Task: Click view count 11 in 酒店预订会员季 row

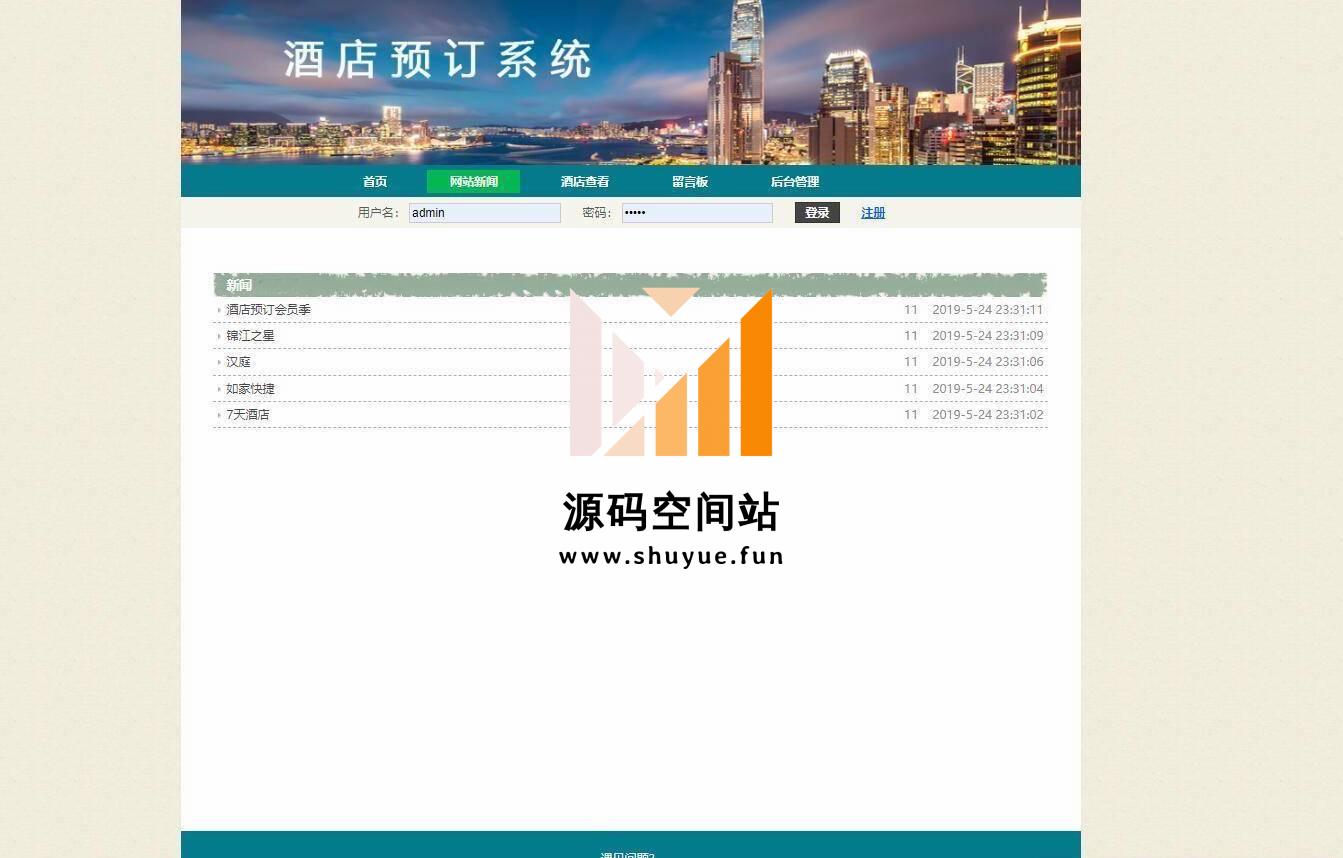Action: (911, 310)
